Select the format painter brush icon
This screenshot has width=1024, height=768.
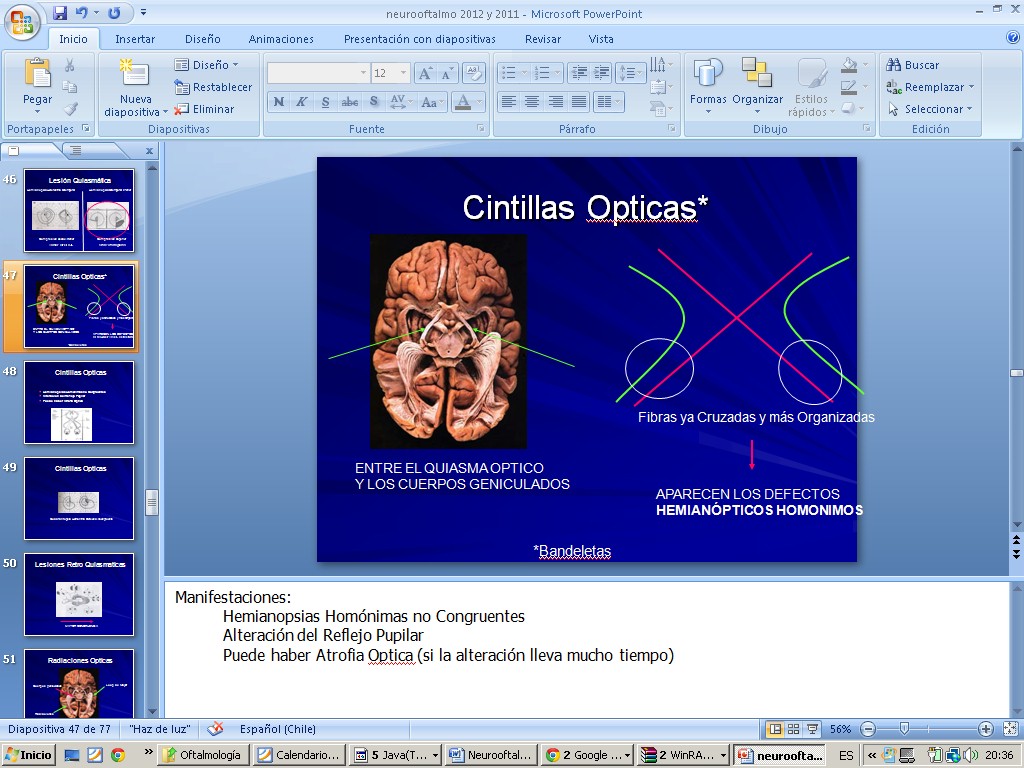(x=70, y=109)
